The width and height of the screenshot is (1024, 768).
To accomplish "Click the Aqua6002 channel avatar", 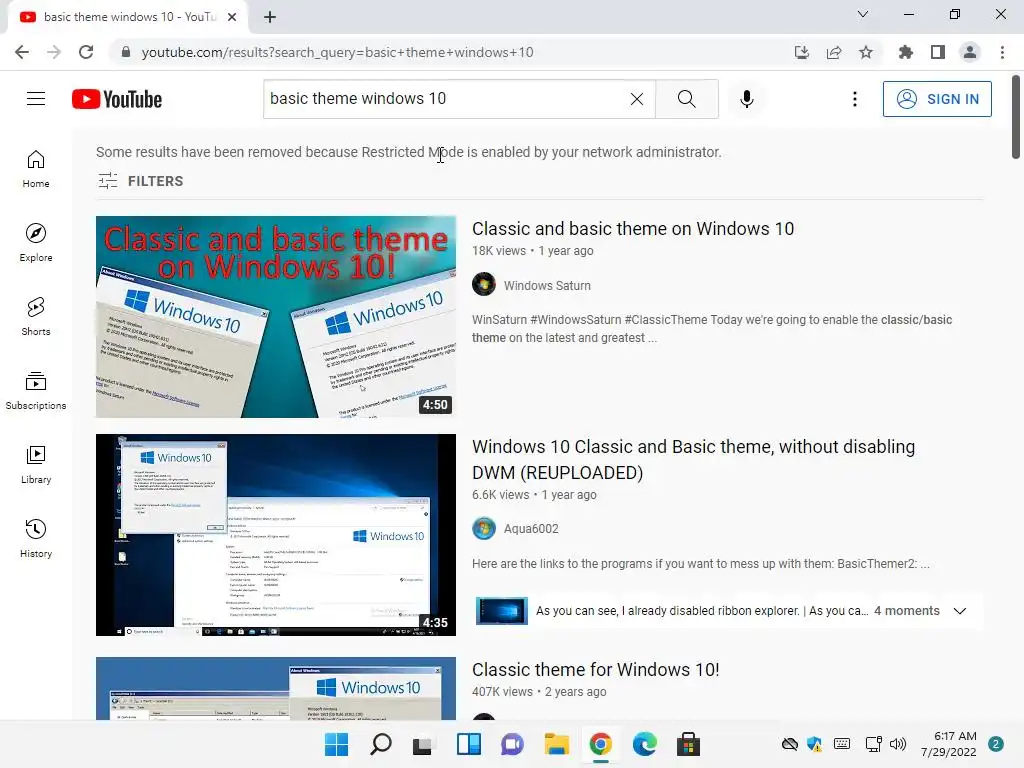I will [x=484, y=528].
